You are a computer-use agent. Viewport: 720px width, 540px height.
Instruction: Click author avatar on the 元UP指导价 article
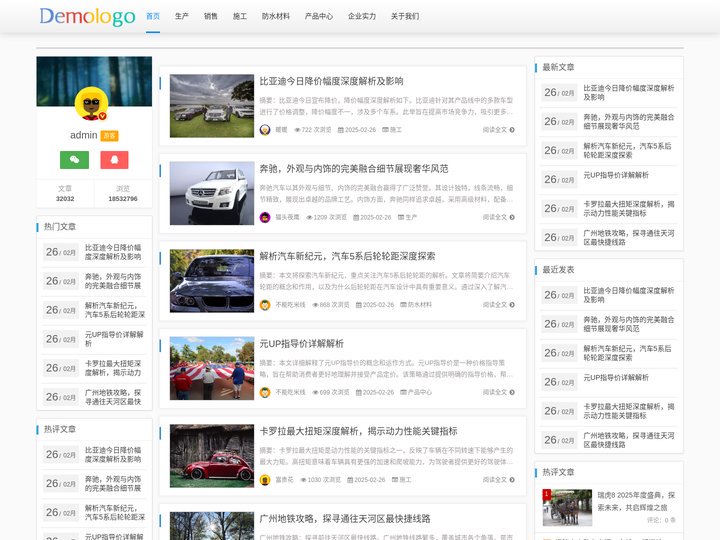pos(265,392)
